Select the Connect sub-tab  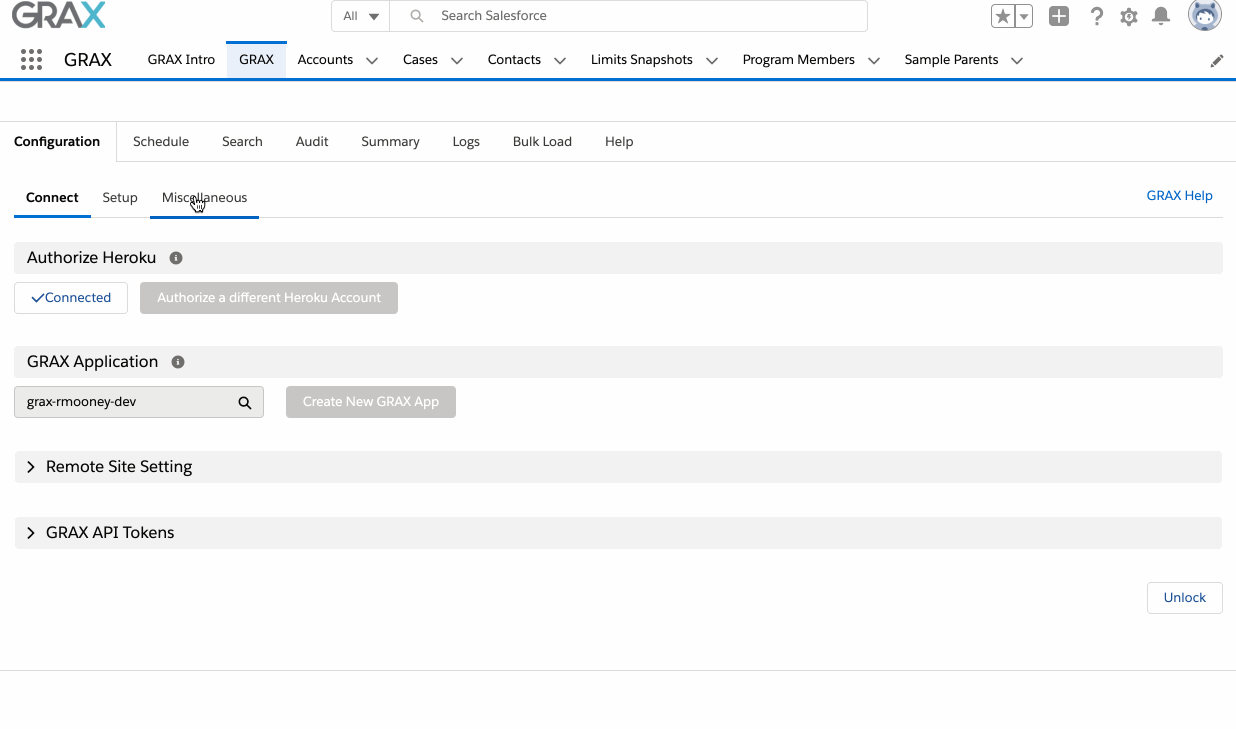click(x=52, y=198)
